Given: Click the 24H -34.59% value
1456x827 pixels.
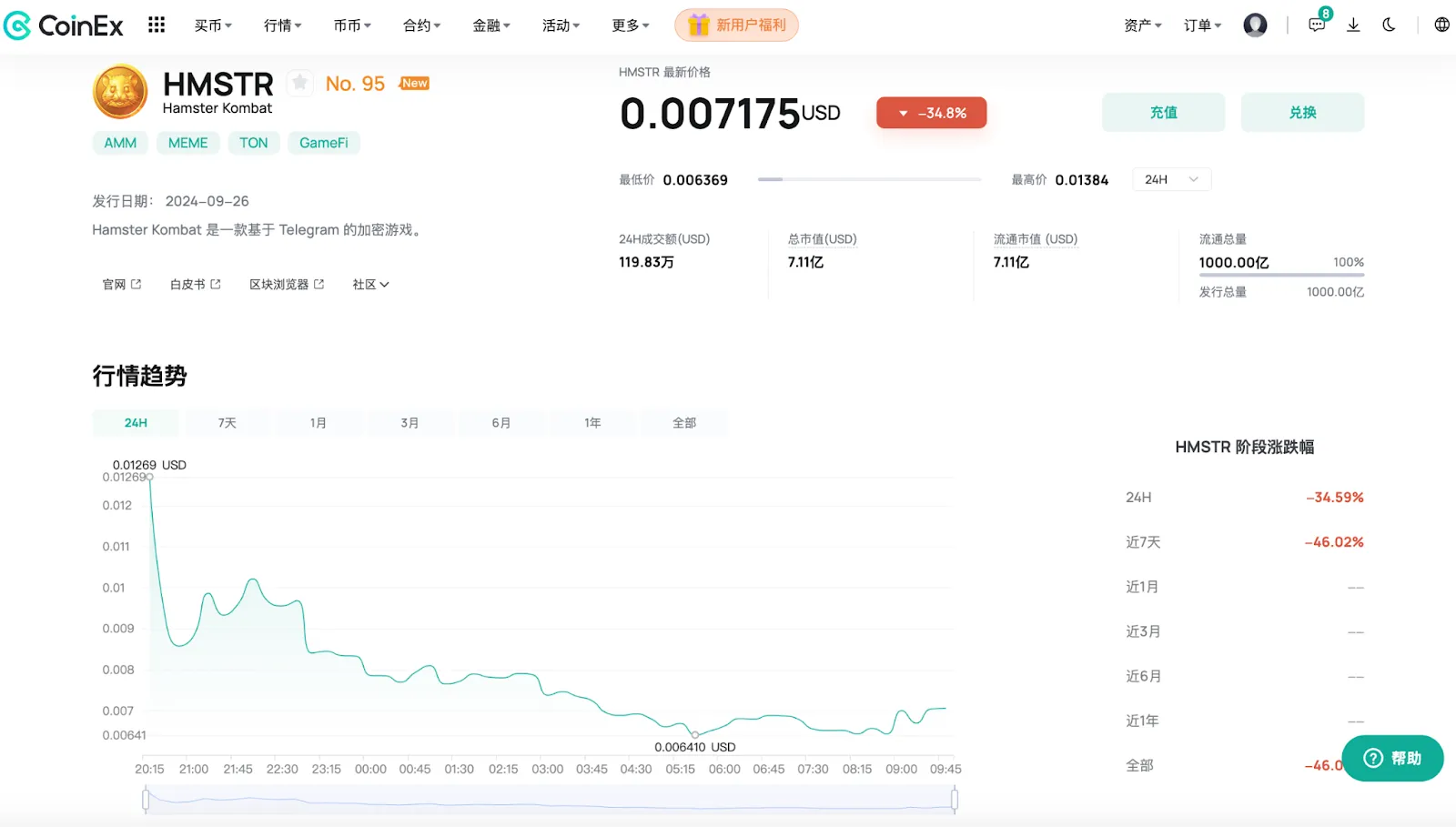Looking at the screenshot, I should 1335,498.
